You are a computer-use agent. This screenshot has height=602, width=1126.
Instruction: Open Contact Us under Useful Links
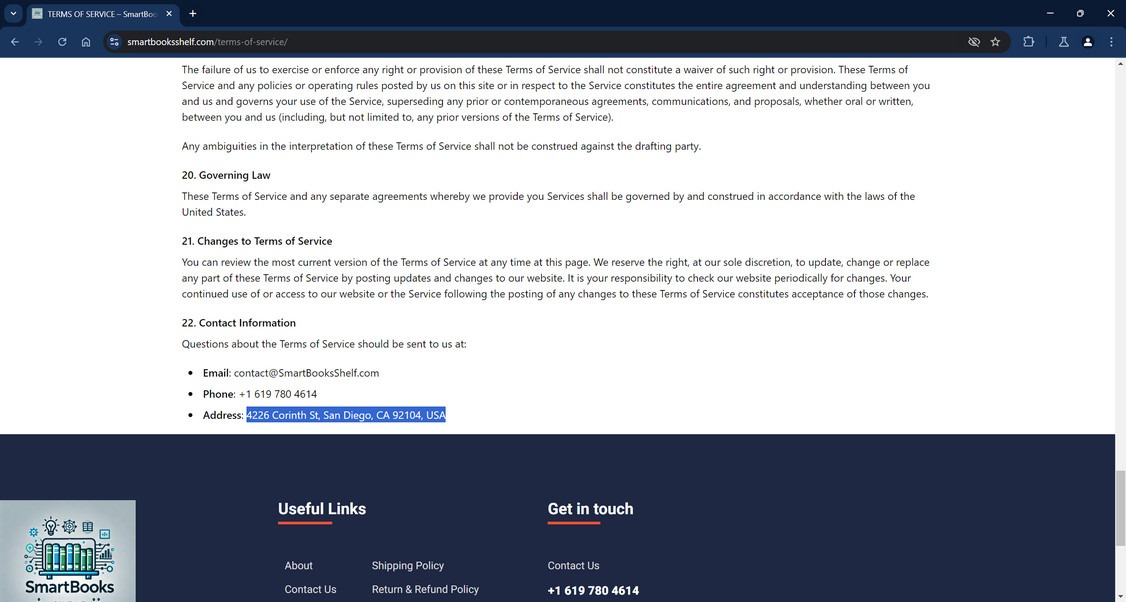point(310,589)
